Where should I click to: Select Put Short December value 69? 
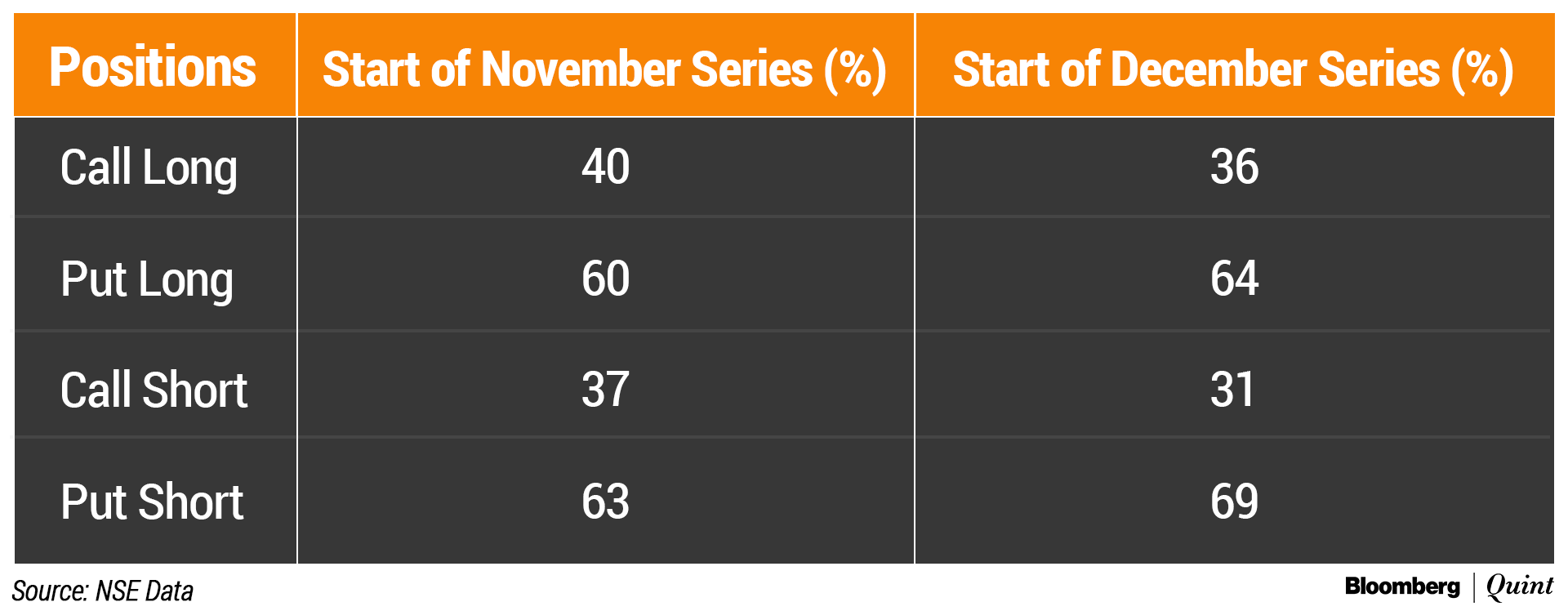(x=1234, y=502)
